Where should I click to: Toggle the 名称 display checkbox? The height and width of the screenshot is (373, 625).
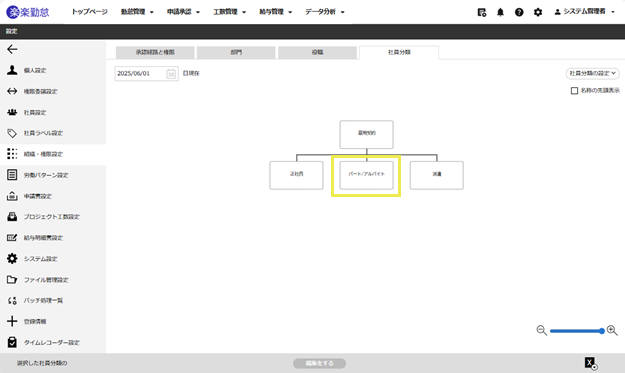tap(574, 91)
